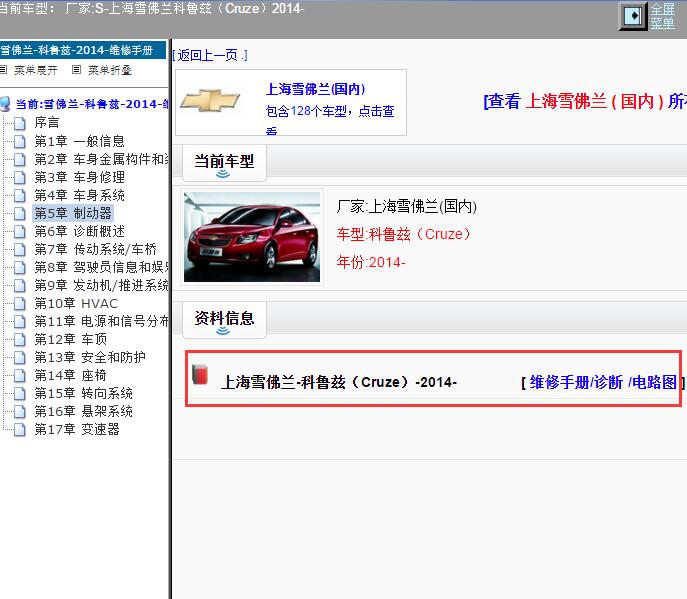Open 第6章 诊断概述
The width and height of the screenshot is (687, 599).
point(79,231)
